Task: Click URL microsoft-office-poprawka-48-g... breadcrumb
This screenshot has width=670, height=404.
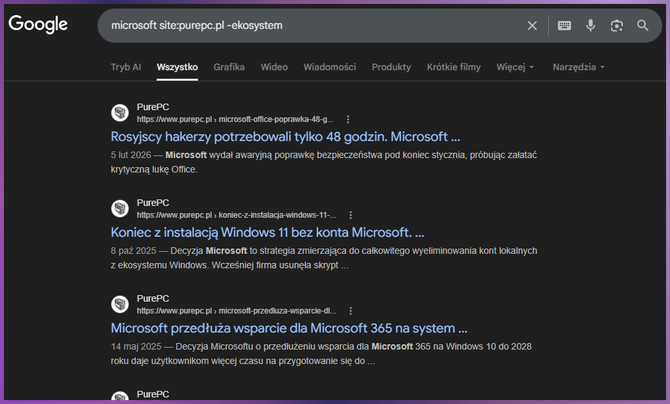Action: (235, 119)
